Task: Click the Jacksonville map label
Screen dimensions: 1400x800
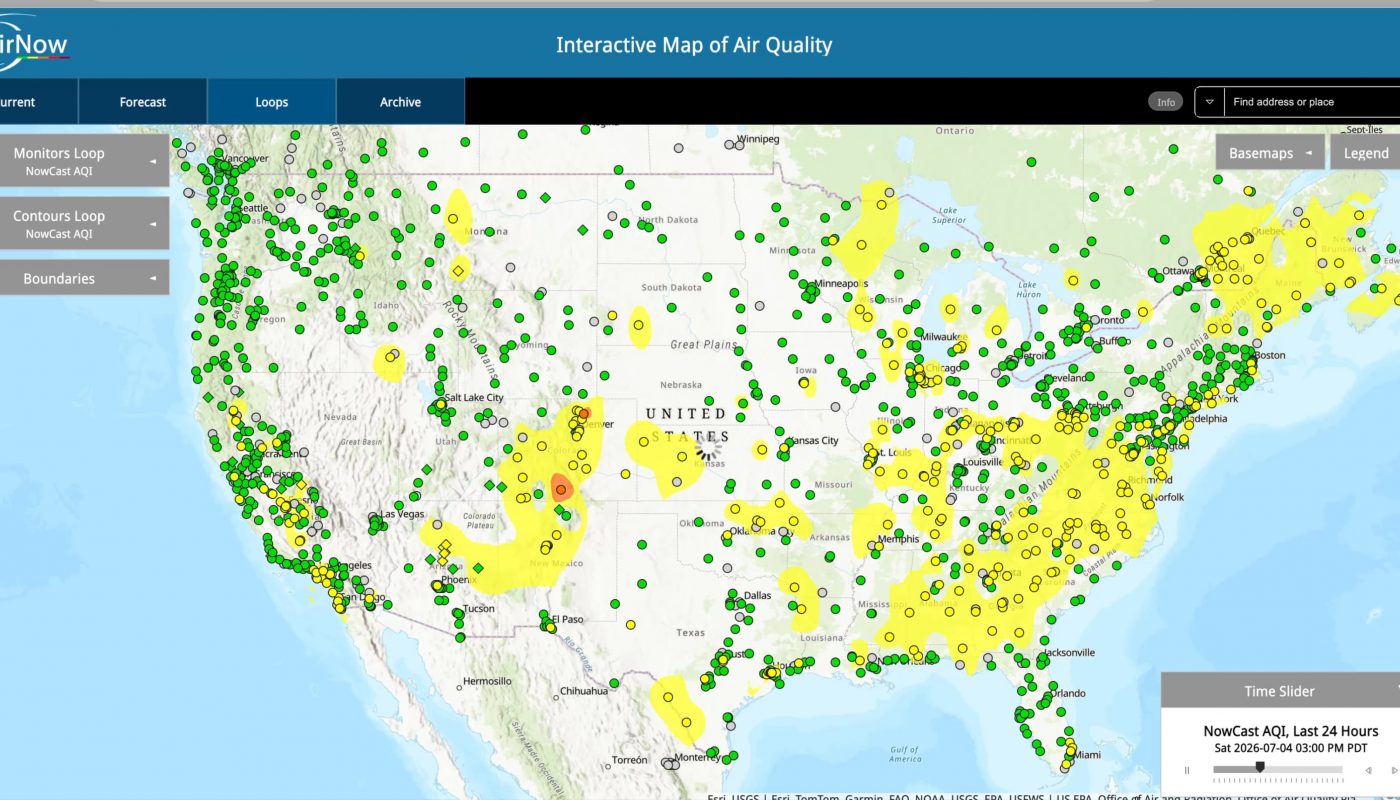Action: tap(1067, 652)
